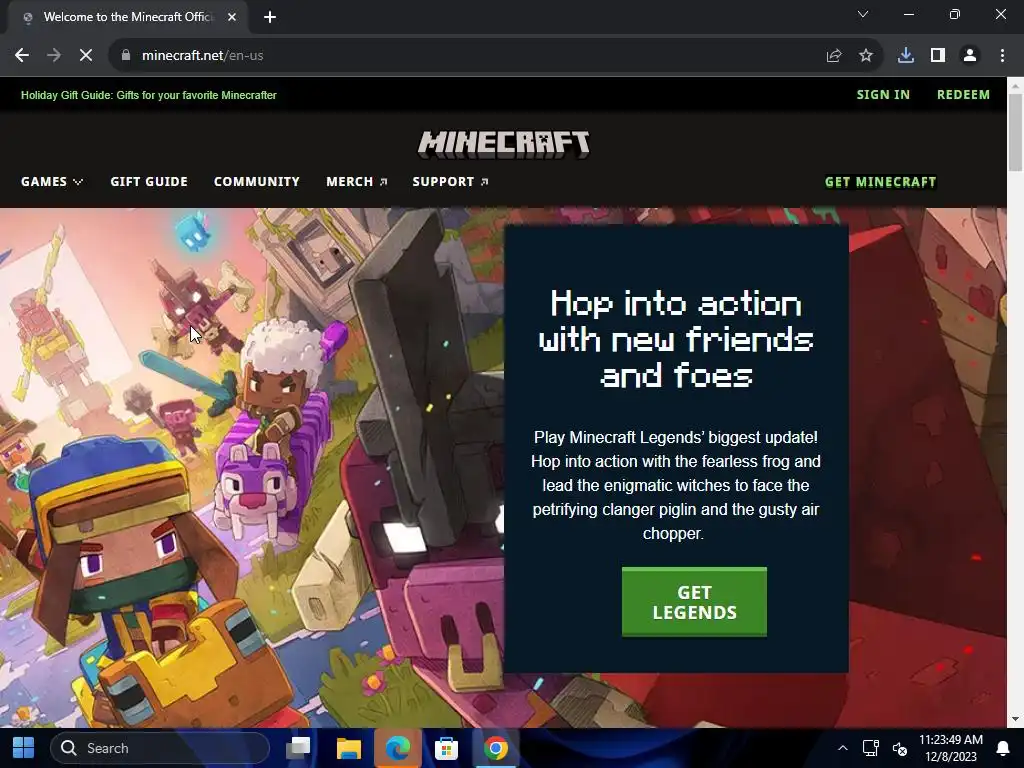Viewport: 1024px width, 768px height.
Task: Open COMMUNITY menu item
Action: (x=257, y=182)
